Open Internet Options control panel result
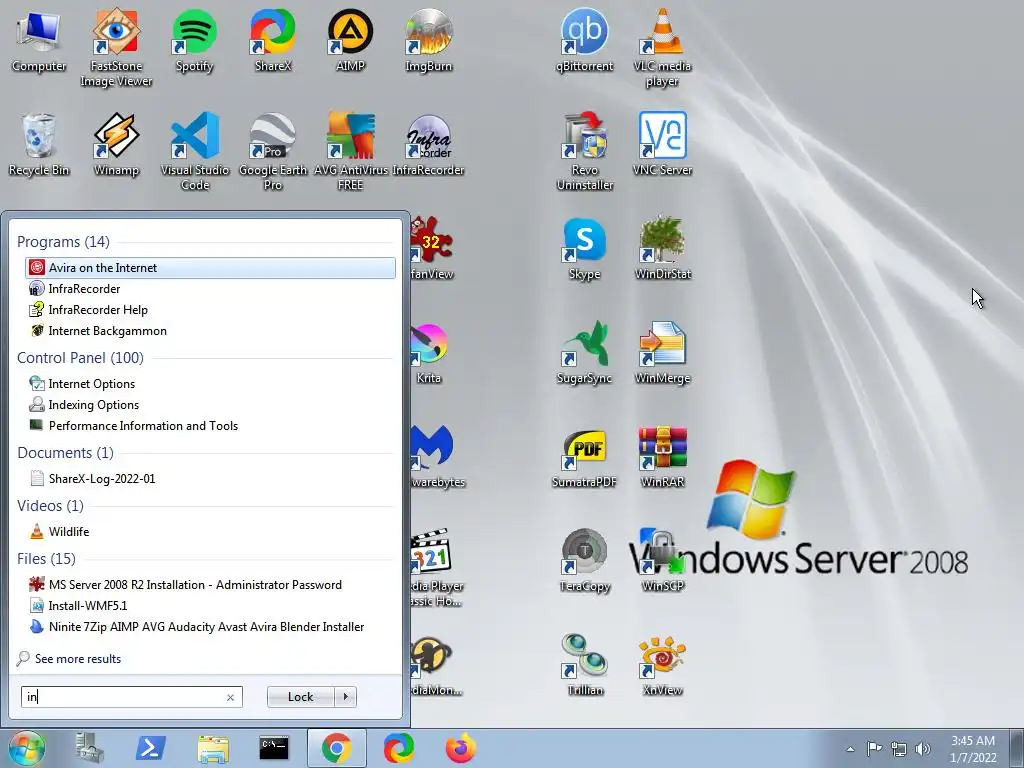 pos(210,384)
